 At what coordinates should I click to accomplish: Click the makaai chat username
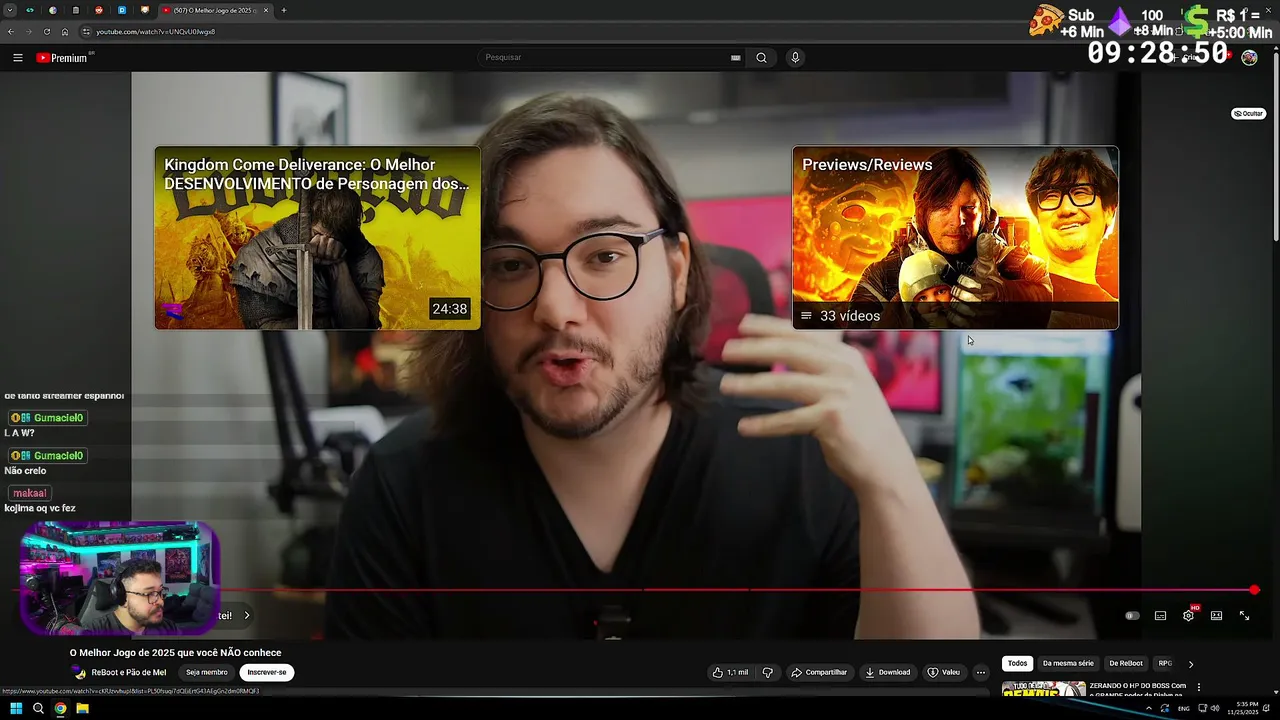pyautogui.click(x=30, y=493)
